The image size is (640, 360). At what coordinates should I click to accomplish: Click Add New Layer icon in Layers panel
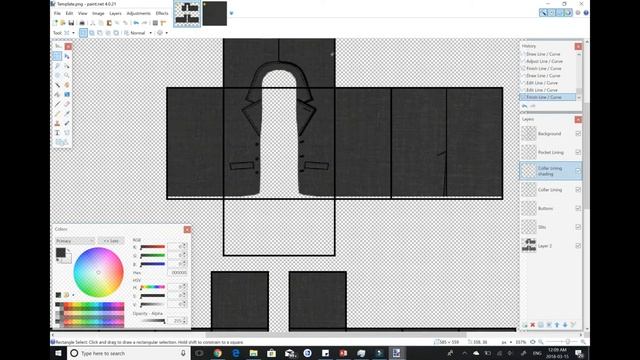pos(524,325)
